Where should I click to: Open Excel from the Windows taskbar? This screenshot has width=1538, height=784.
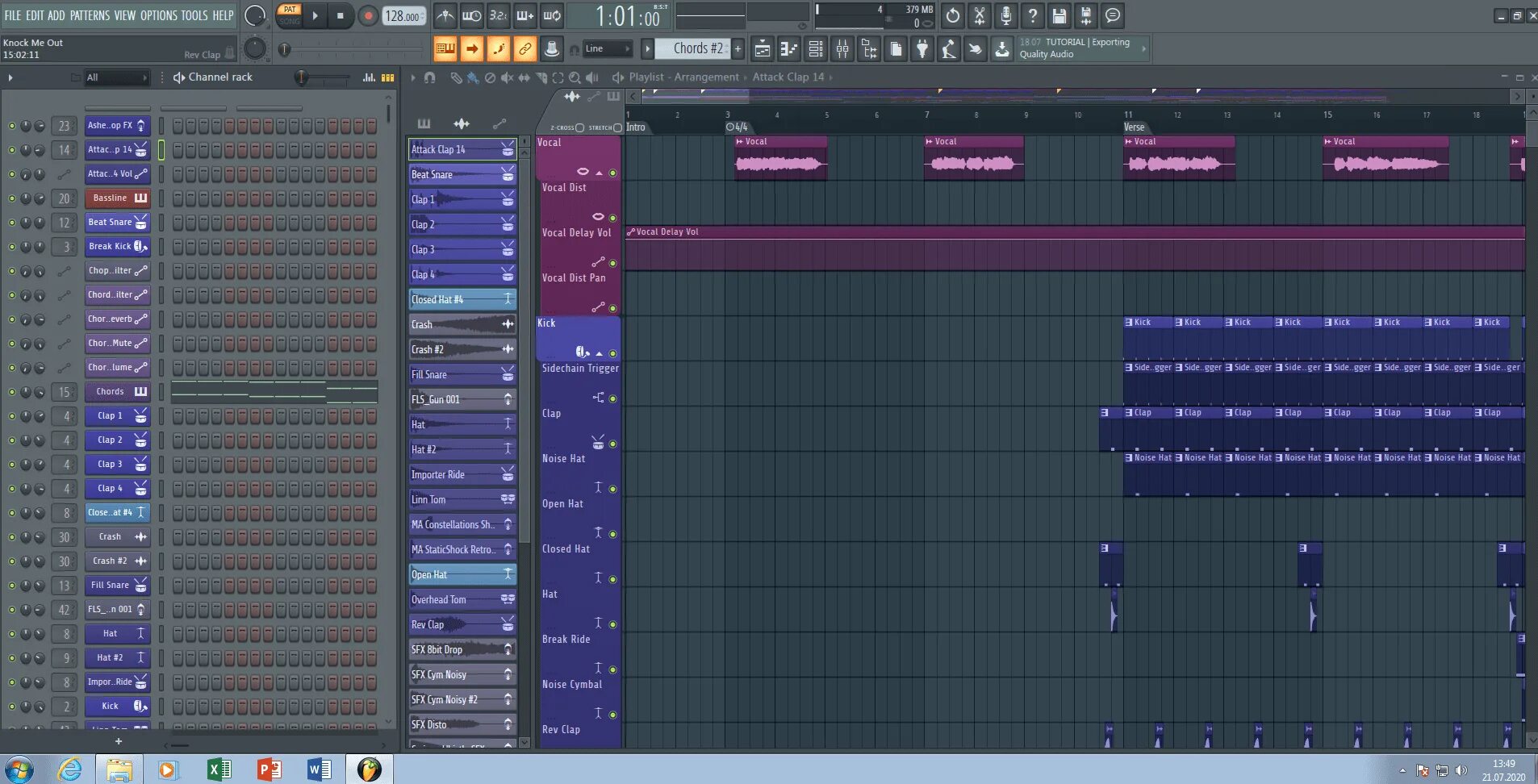pyautogui.click(x=219, y=769)
